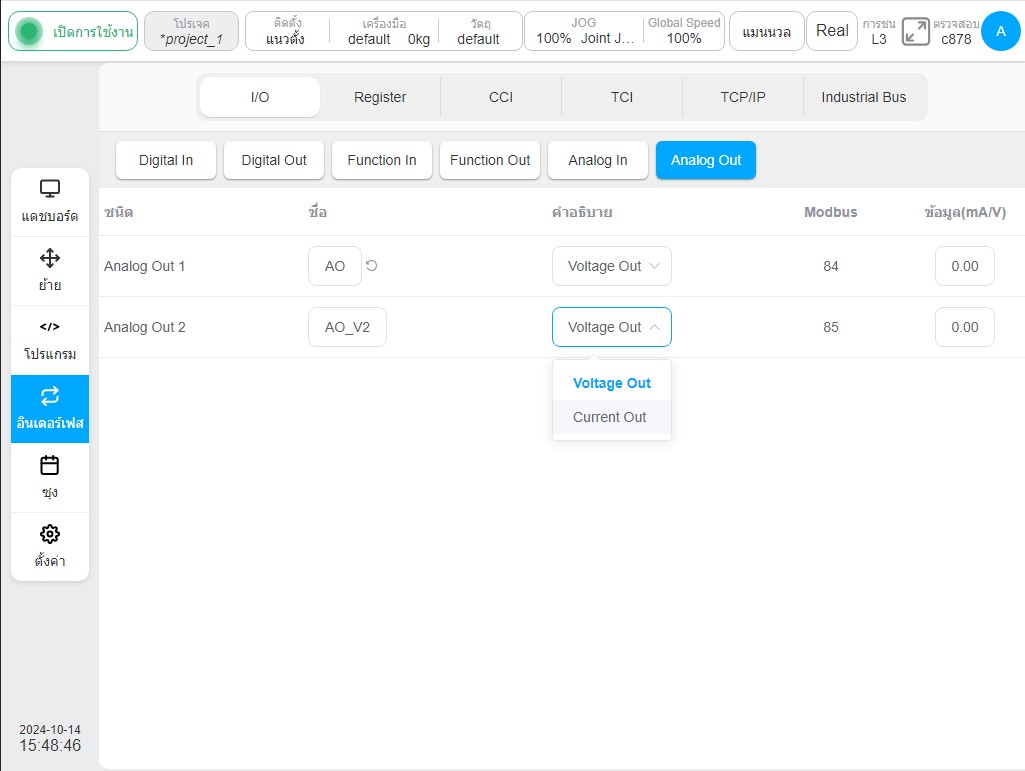Click the Analog Out 1 dropdown chevron
Viewport: 1025px width, 771px height.
coord(654,266)
